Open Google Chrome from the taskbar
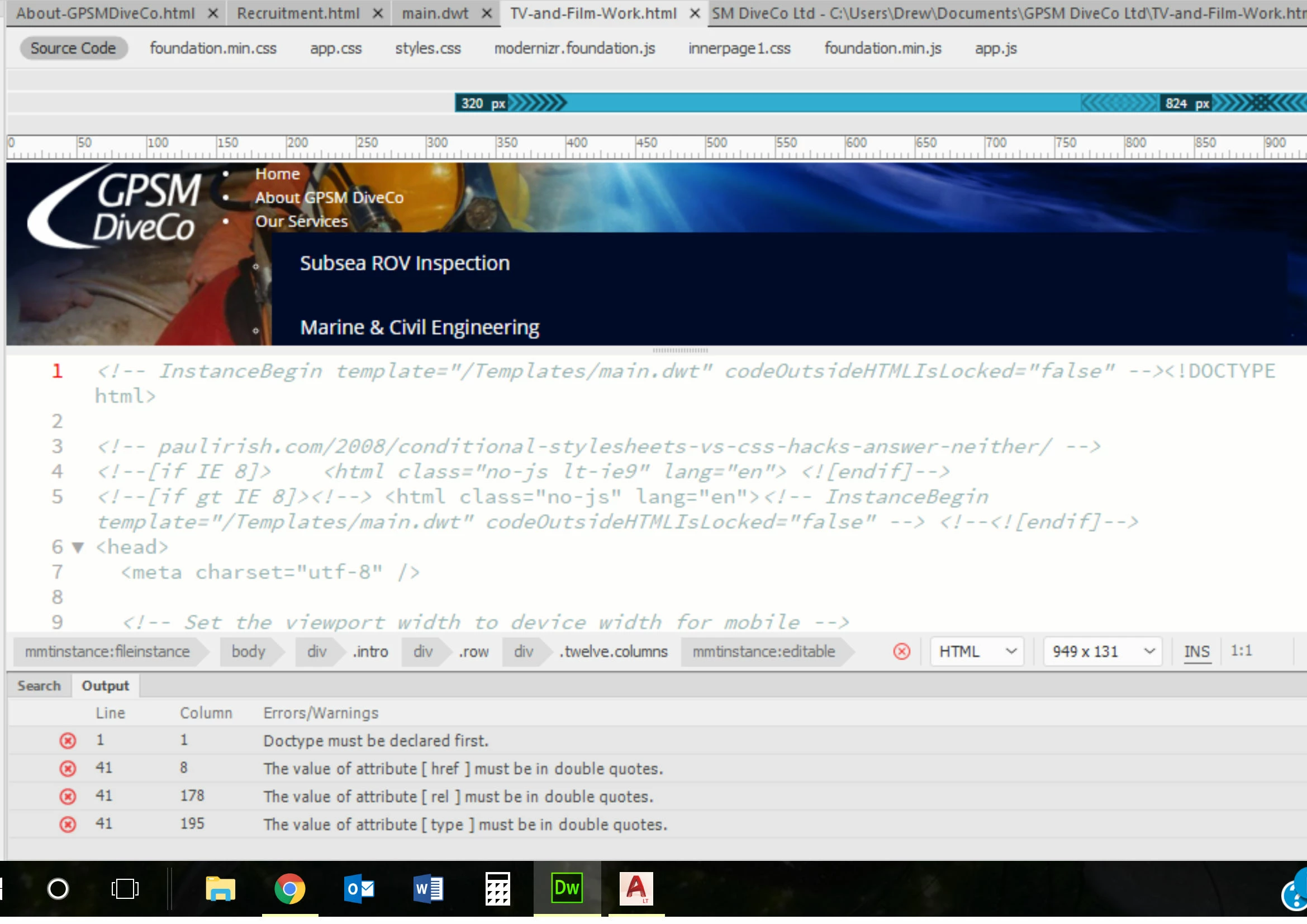 click(x=290, y=889)
